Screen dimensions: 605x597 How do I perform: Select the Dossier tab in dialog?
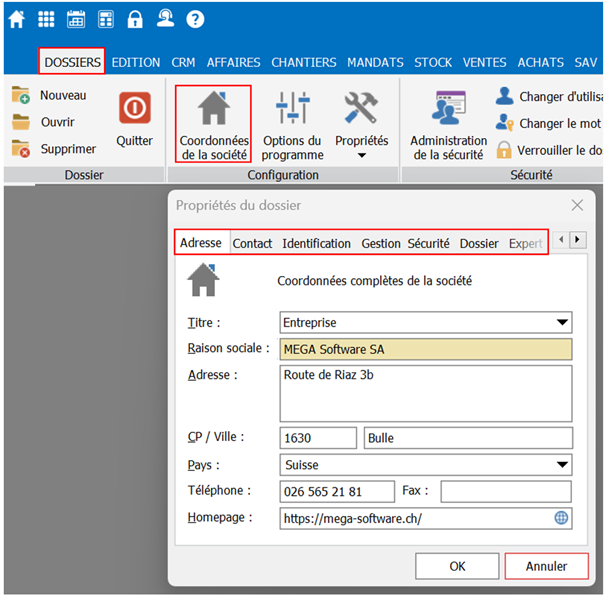pyautogui.click(x=479, y=244)
